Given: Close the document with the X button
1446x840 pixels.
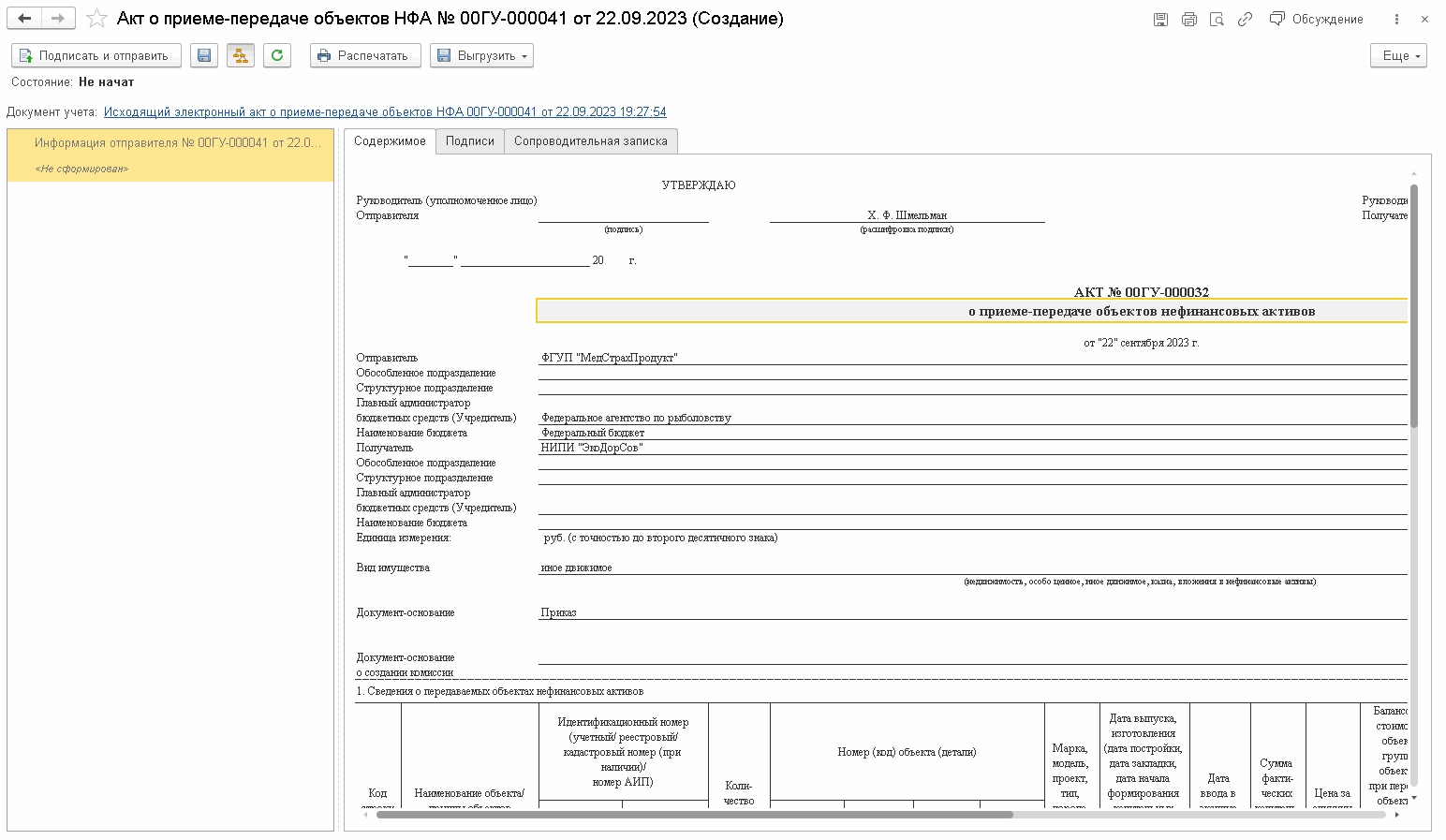Looking at the screenshot, I should coord(1424,19).
